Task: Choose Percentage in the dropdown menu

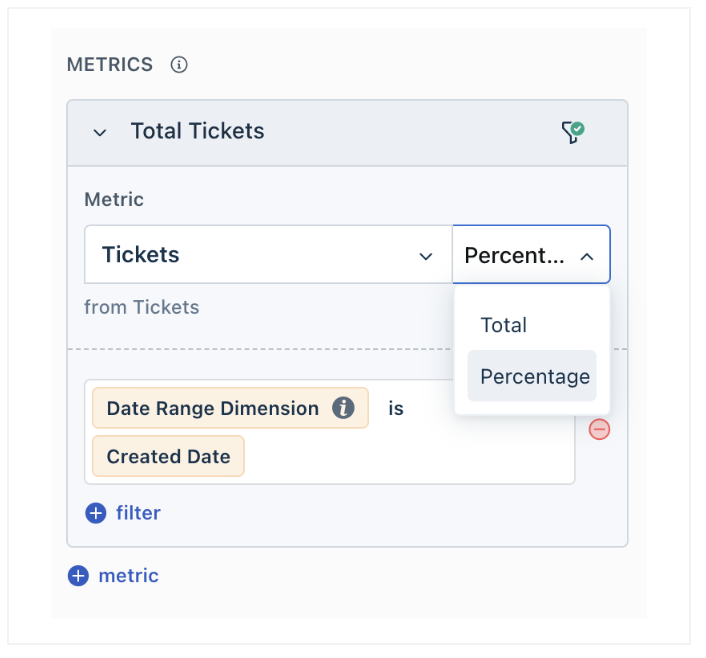Action: click(x=534, y=377)
